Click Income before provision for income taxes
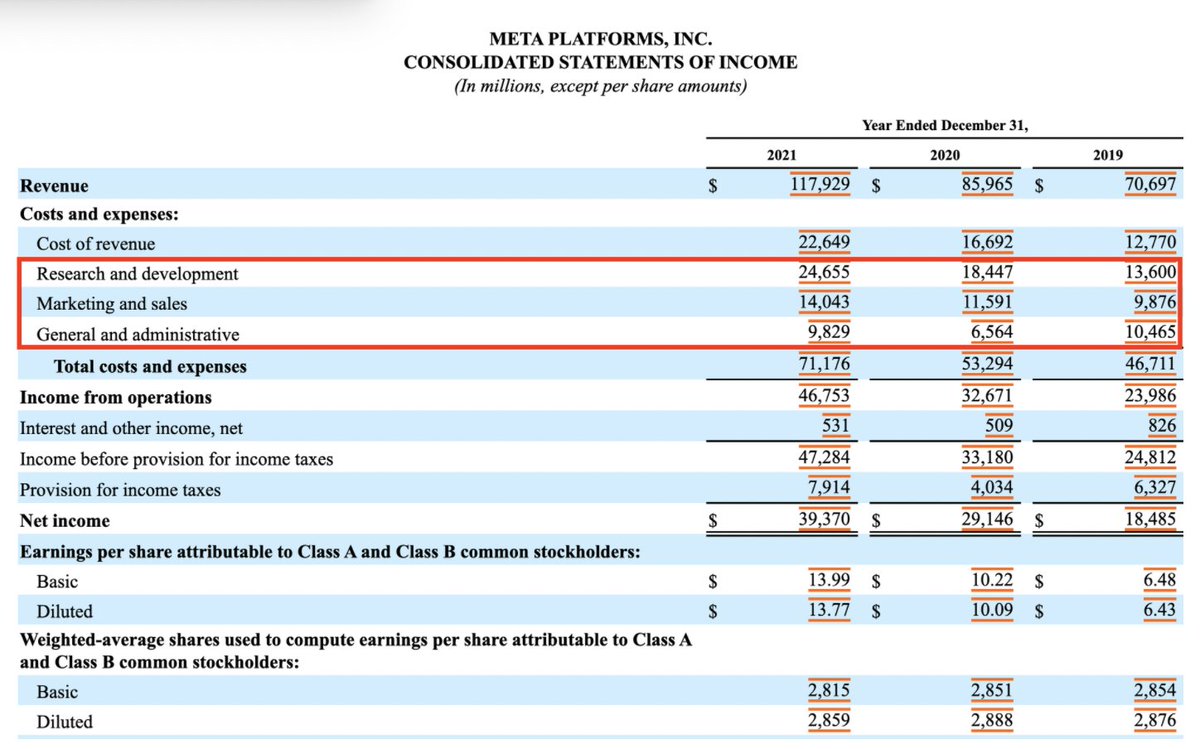 click(177, 460)
